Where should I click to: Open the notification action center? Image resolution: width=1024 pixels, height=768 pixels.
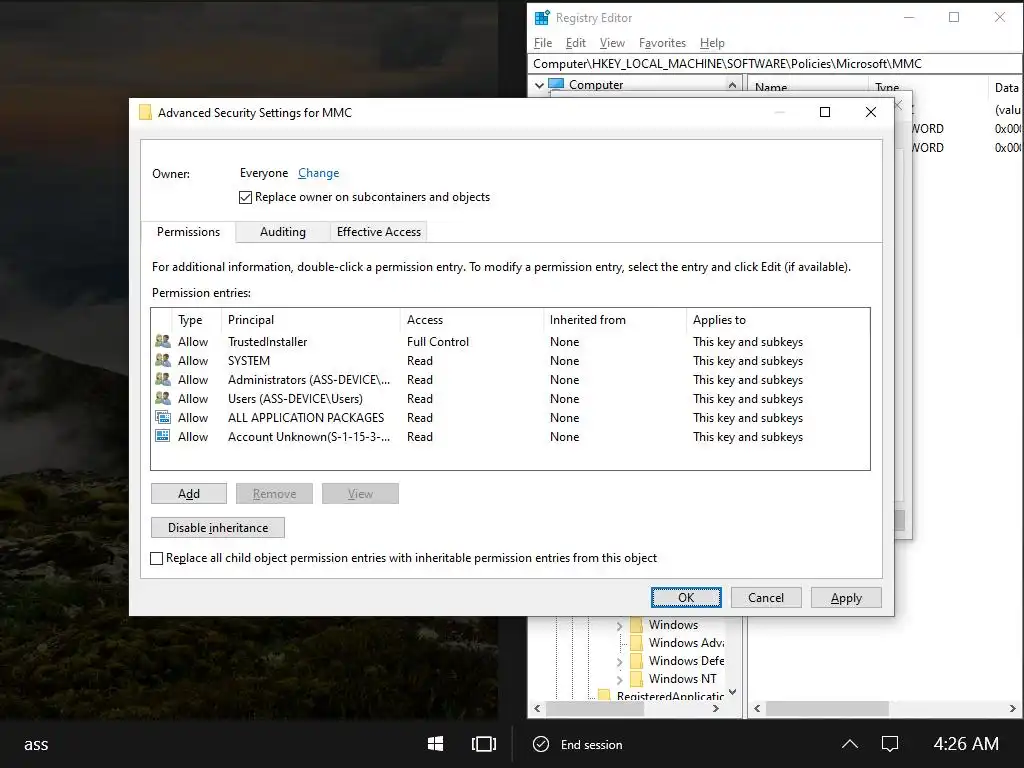point(889,744)
